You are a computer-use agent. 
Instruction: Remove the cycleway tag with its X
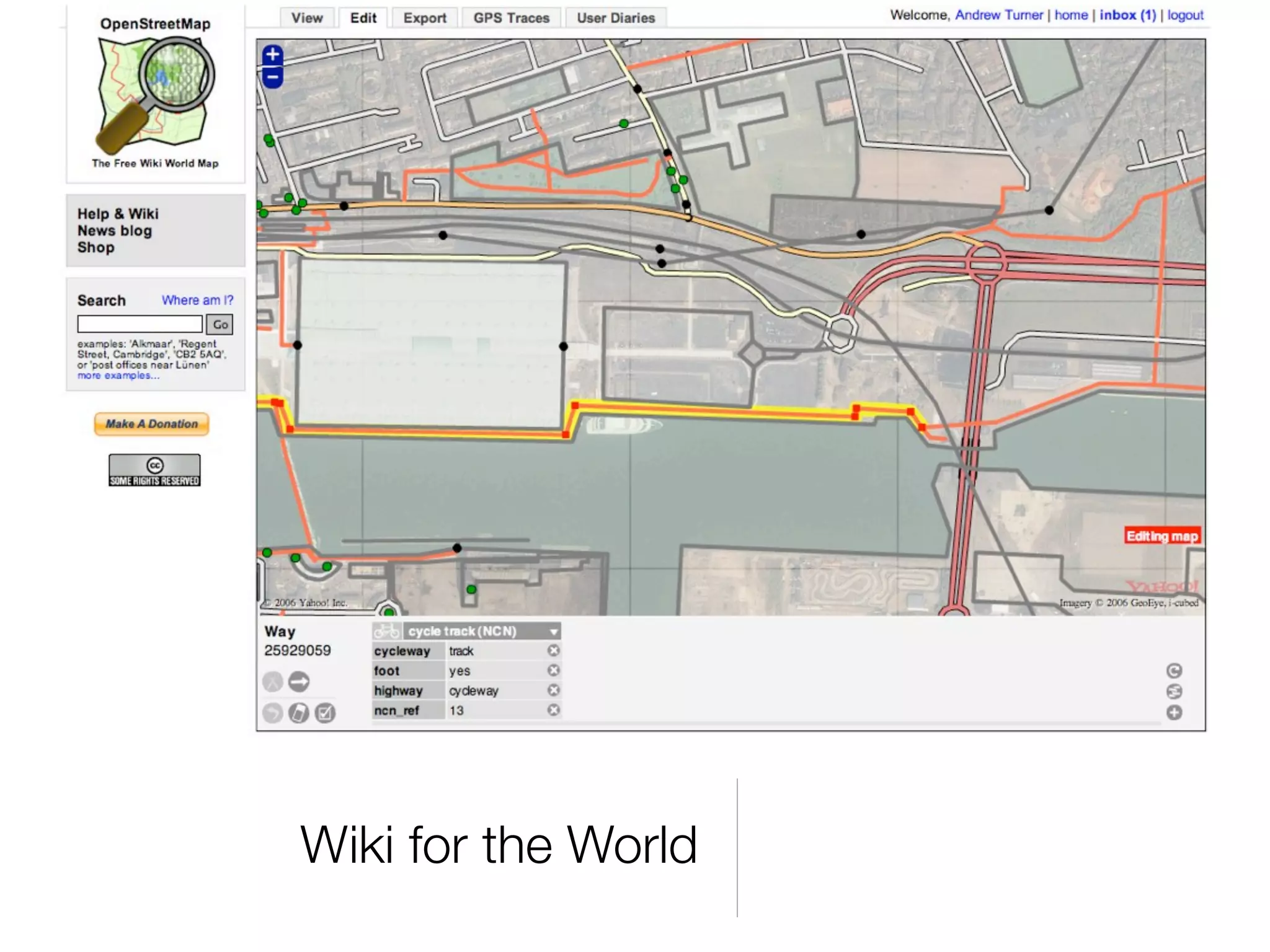pos(554,650)
